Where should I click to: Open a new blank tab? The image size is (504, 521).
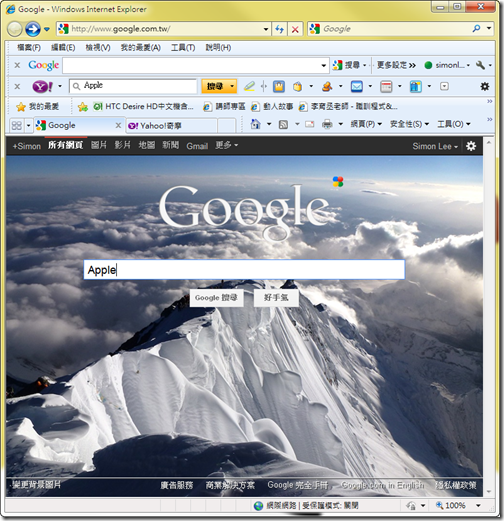point(226,126)
